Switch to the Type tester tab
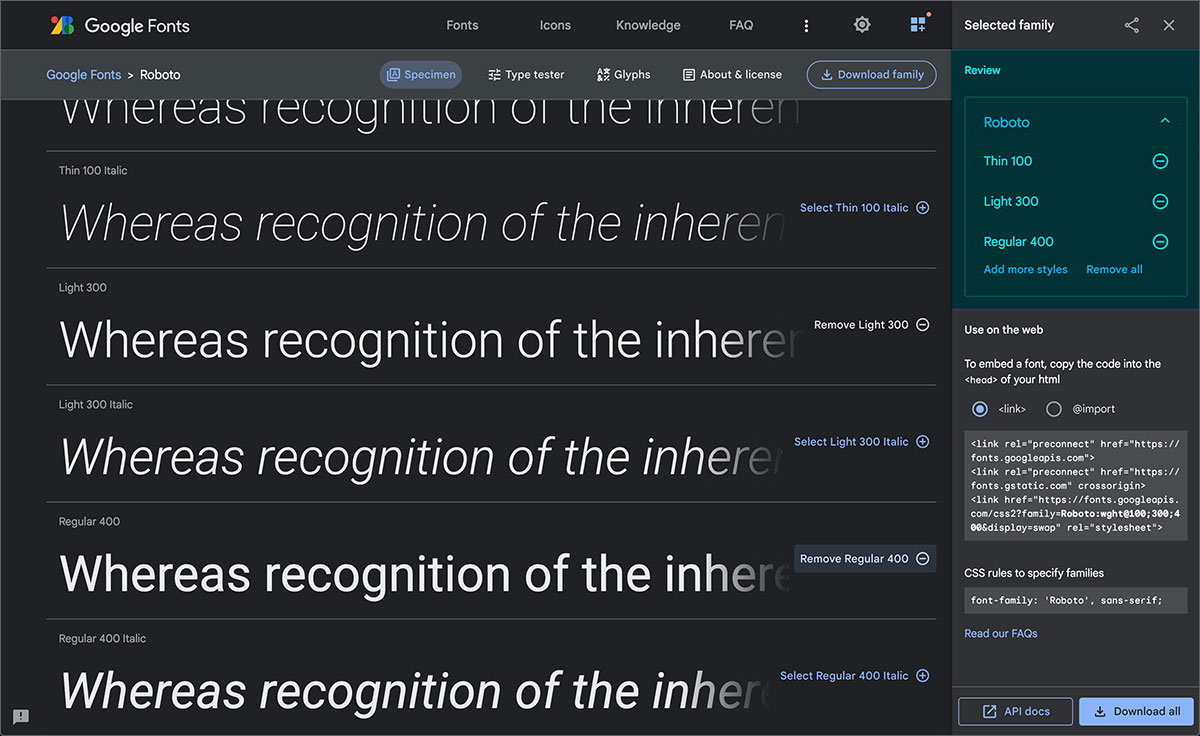 tap(526, 75)
